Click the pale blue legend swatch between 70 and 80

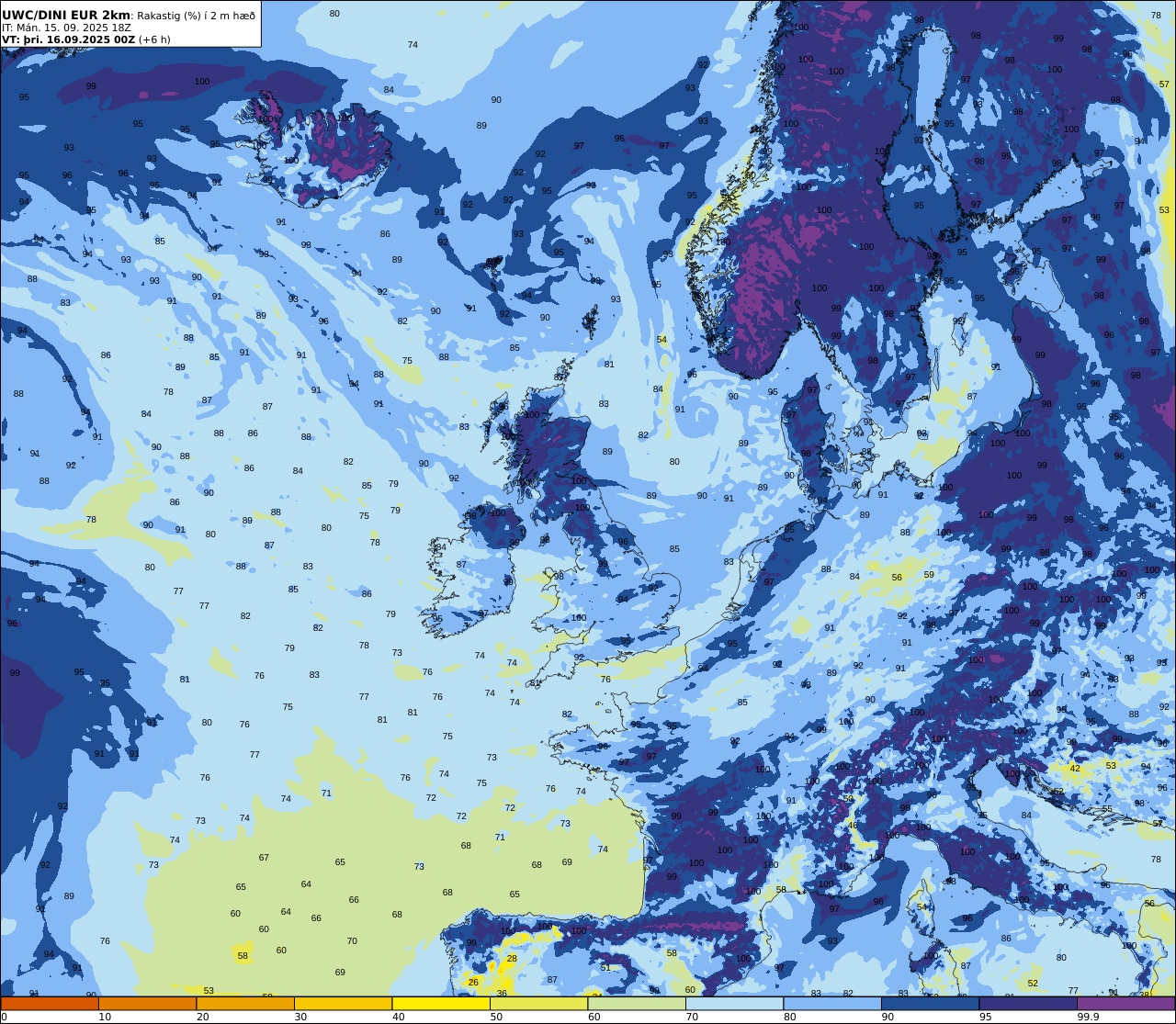coord(734,1004)
